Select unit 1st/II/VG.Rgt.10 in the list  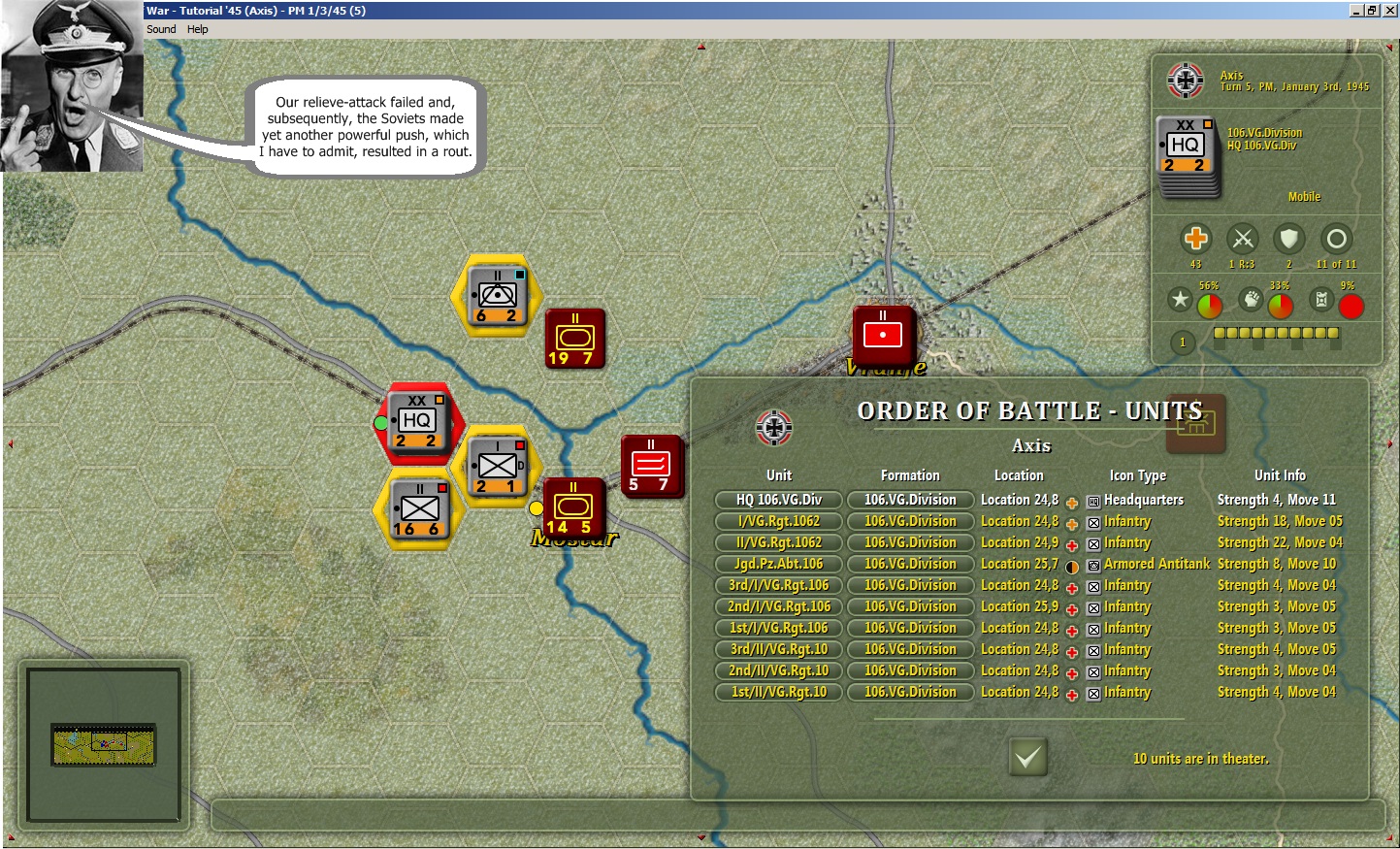(779, 692)
